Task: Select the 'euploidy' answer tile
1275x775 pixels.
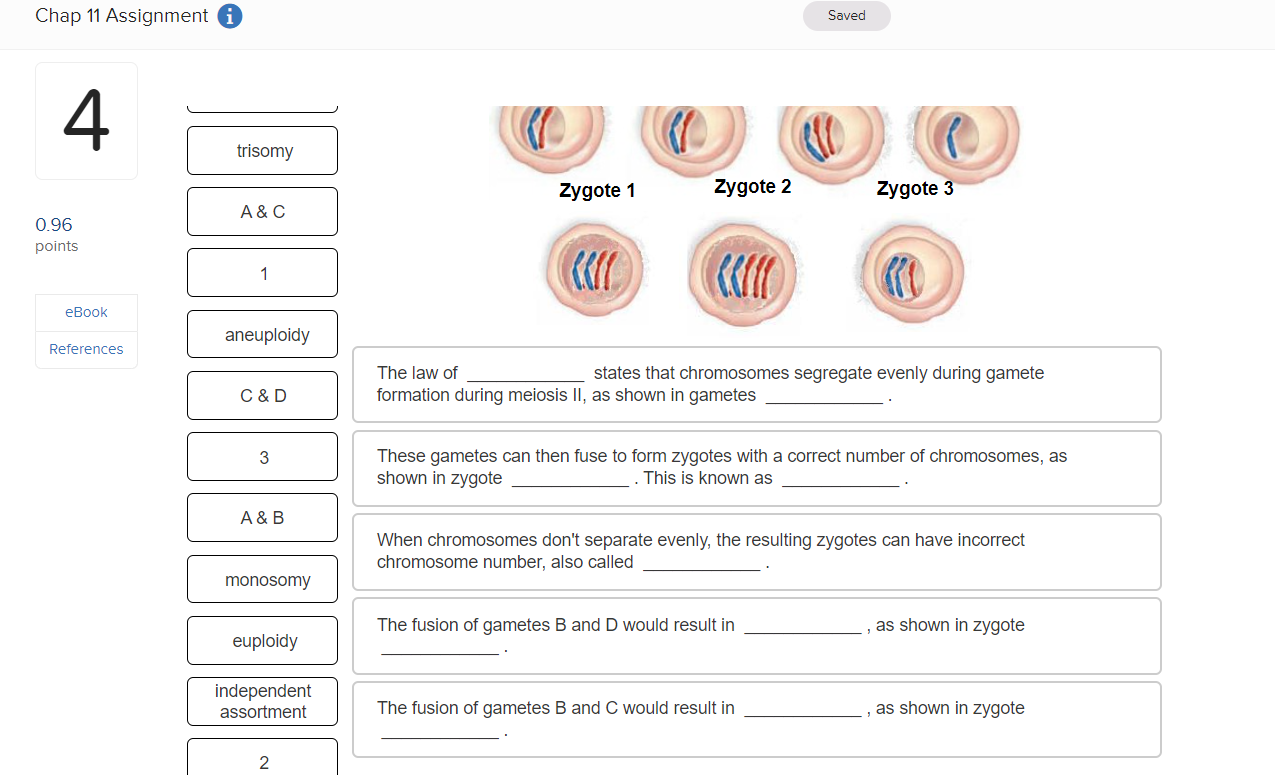Action: [x=262, y=641]
